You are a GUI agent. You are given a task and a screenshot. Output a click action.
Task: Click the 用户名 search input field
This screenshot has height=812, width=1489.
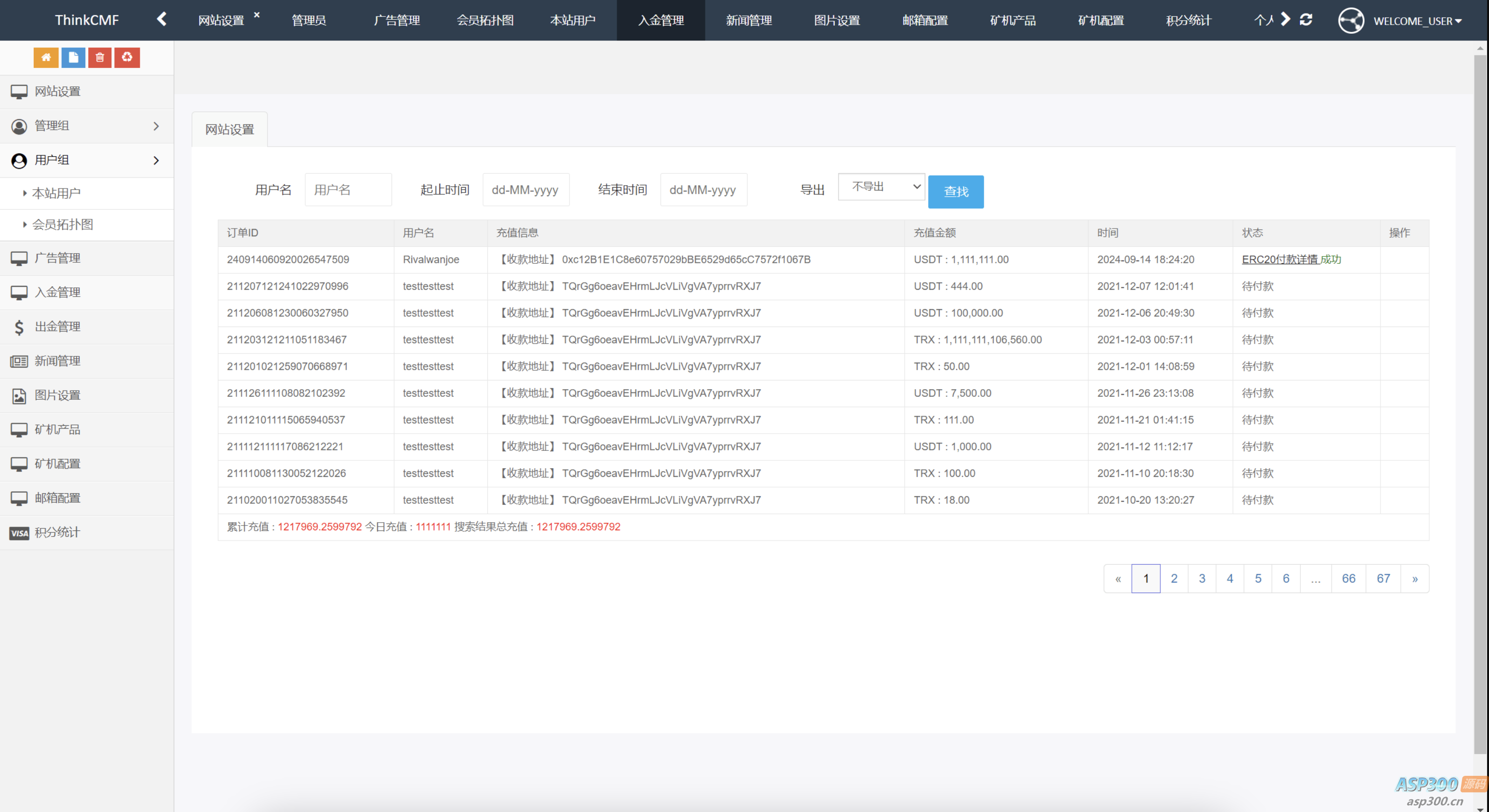point(348,189)
